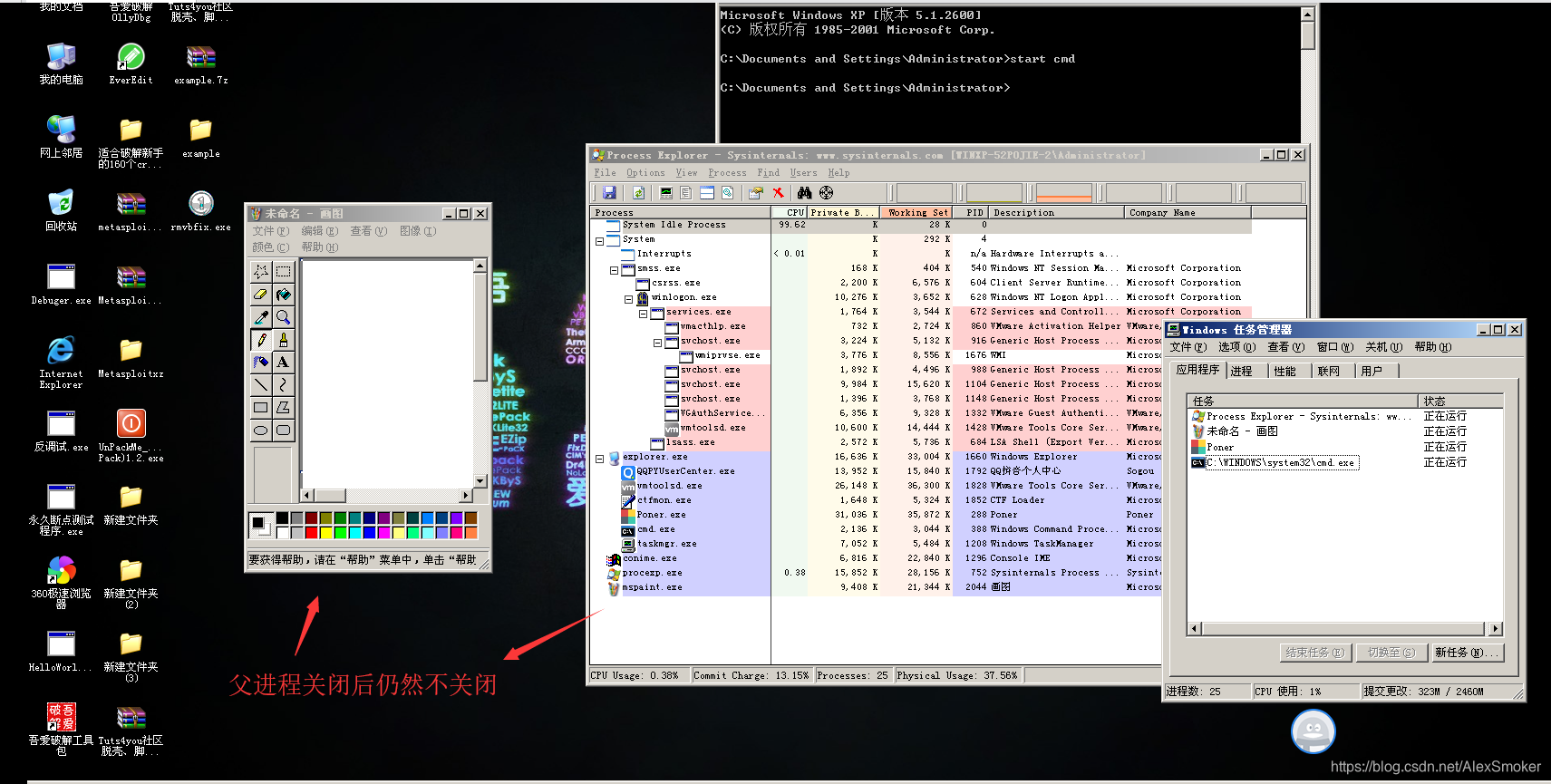
Task: Click the Save floppy icon in Process Explorer
Action: pos(609,192)
